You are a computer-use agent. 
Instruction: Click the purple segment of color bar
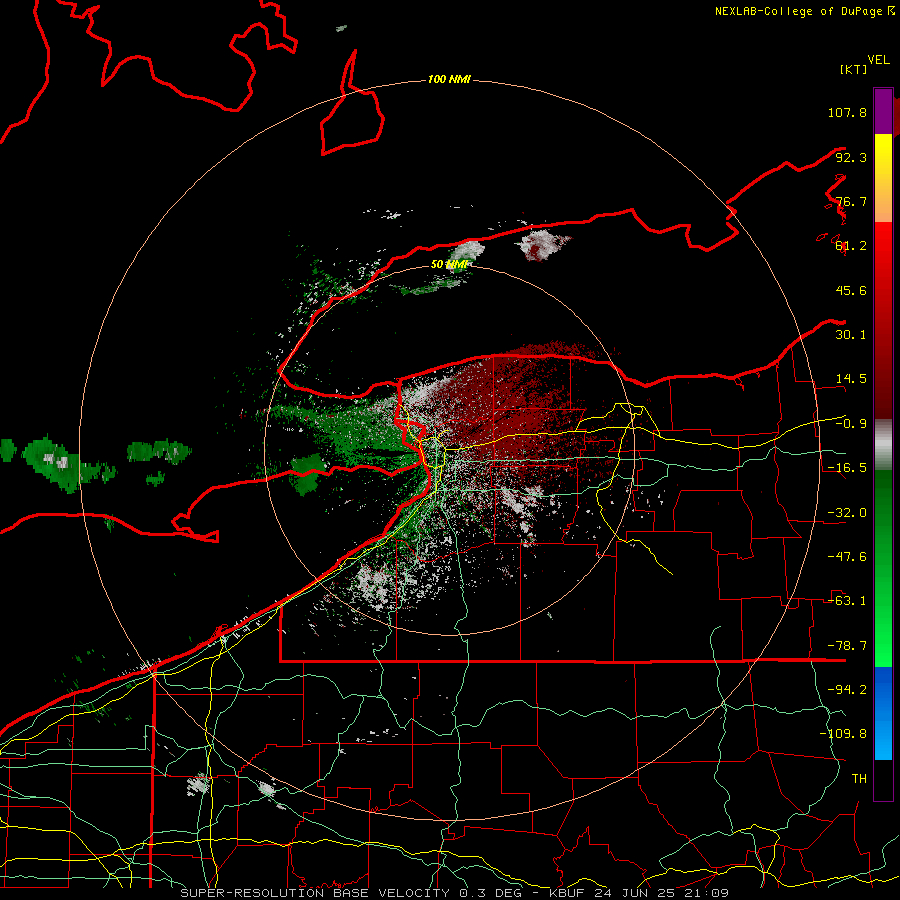coord(883,111)
